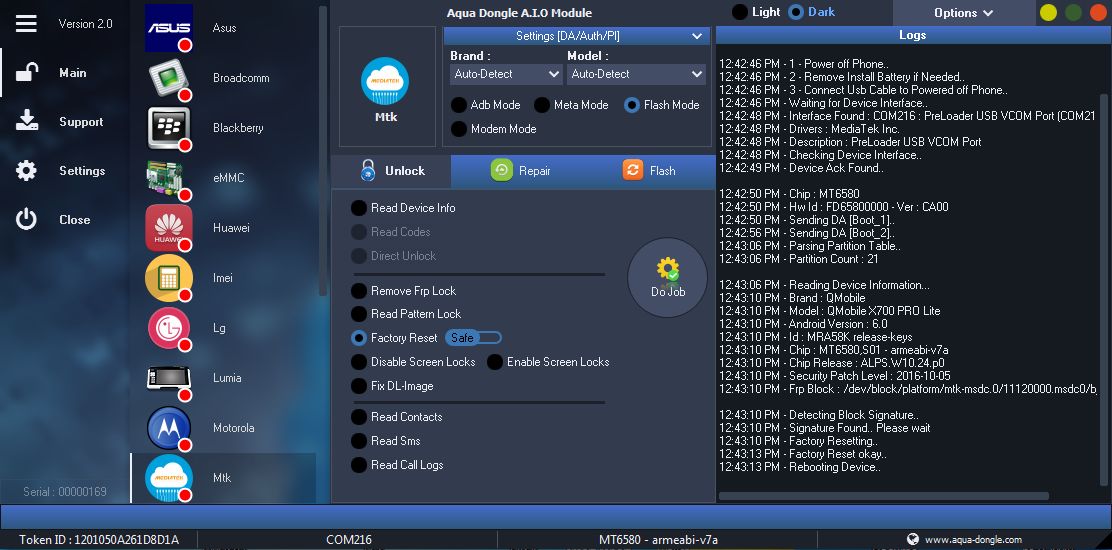The image size is (1112, 550).
Task: Open the hamburger menu icon
Action: [26, 23]
